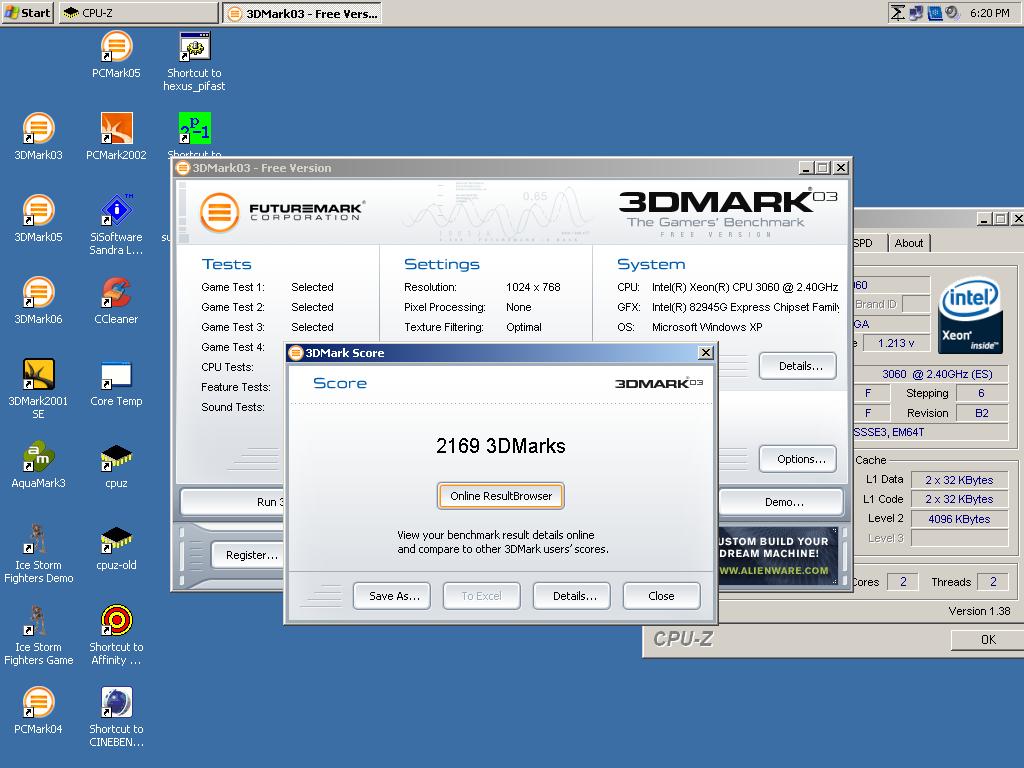Click the round gray tray icon

pyautogui.click(x=952, y=12)
